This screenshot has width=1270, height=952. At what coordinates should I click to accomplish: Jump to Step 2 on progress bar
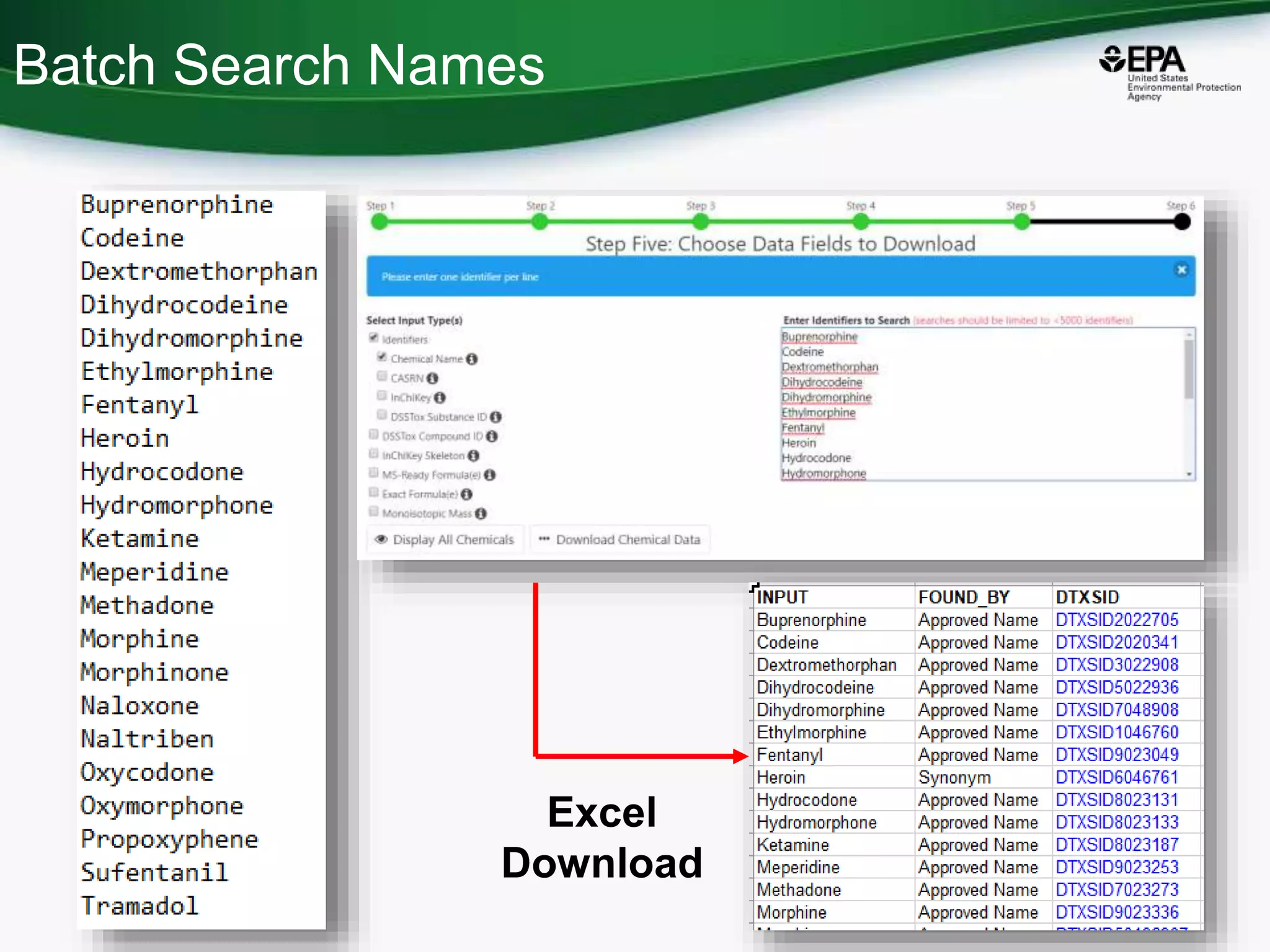[540, 222]
